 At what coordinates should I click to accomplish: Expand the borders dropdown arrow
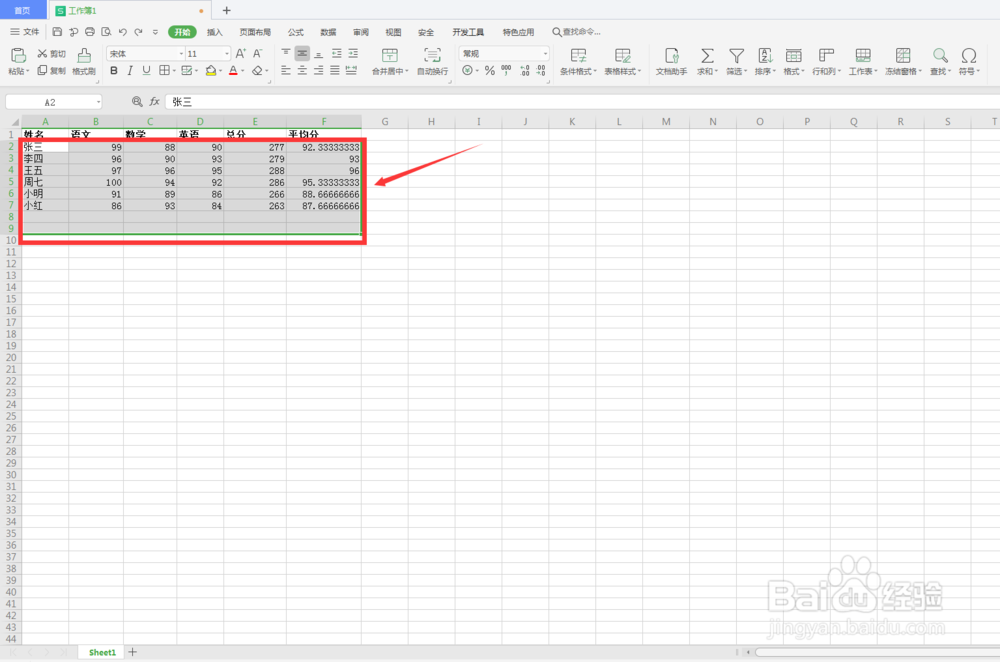coord(174,71)
